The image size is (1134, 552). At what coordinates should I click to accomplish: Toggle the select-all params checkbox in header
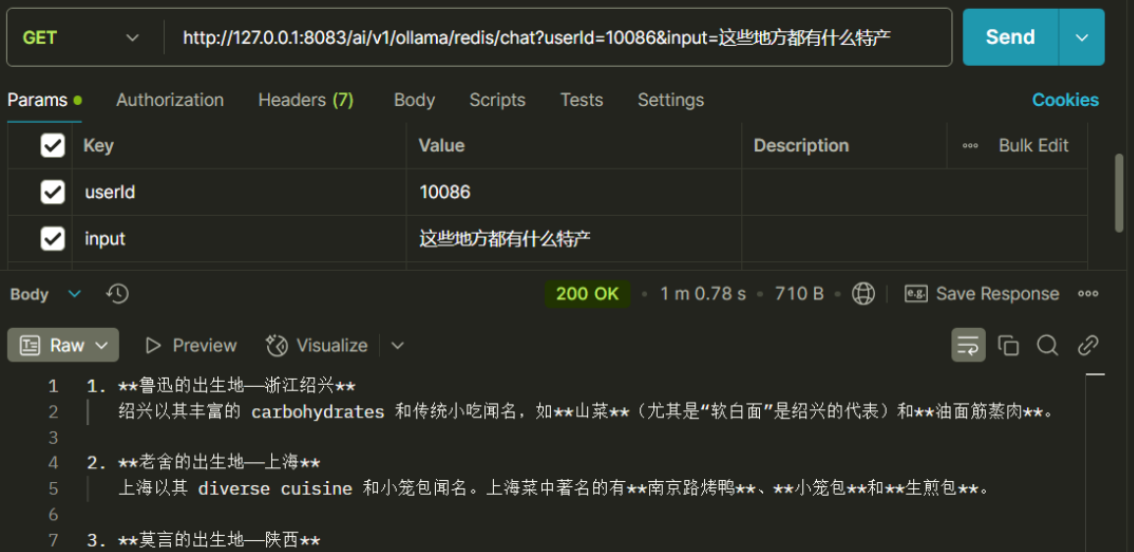point(53,145)
